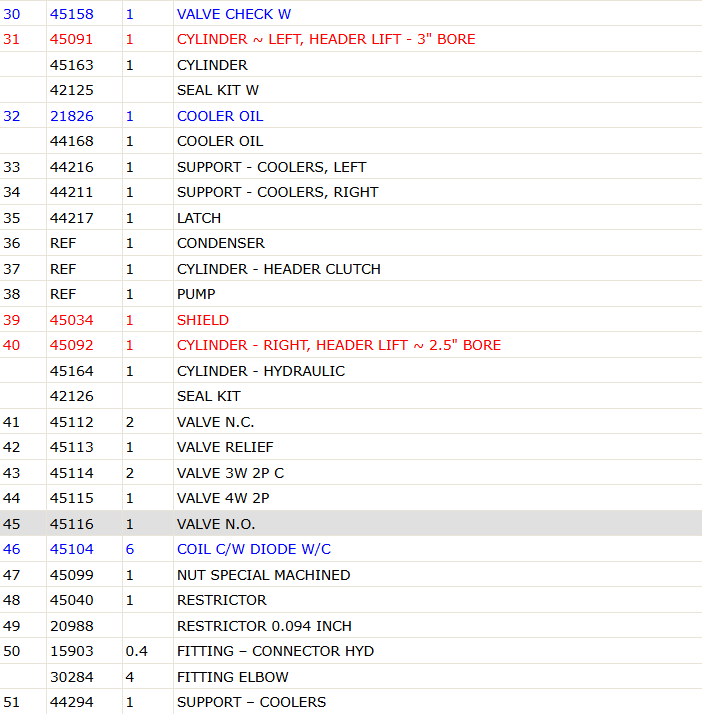The image size is (702, 714).
Task: Click the FITTING ELBOW row
Action: click(351, 677)
